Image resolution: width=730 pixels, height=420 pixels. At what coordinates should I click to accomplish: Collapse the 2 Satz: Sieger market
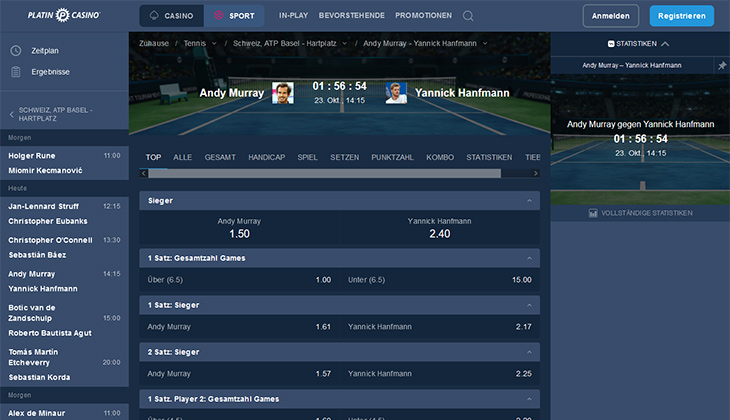(x=529, y=352)
